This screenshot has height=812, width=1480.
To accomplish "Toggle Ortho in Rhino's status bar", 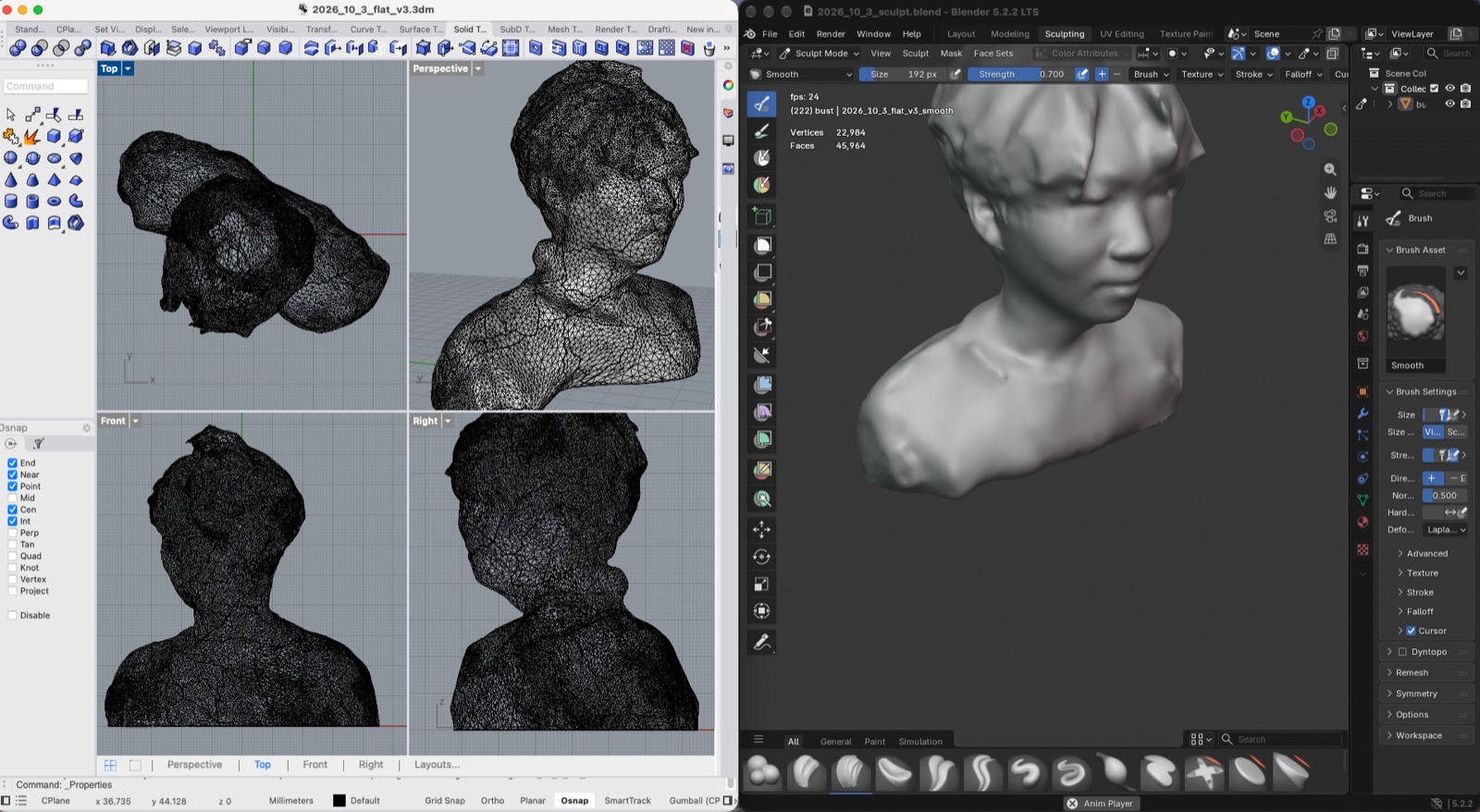I will point(492,801).
